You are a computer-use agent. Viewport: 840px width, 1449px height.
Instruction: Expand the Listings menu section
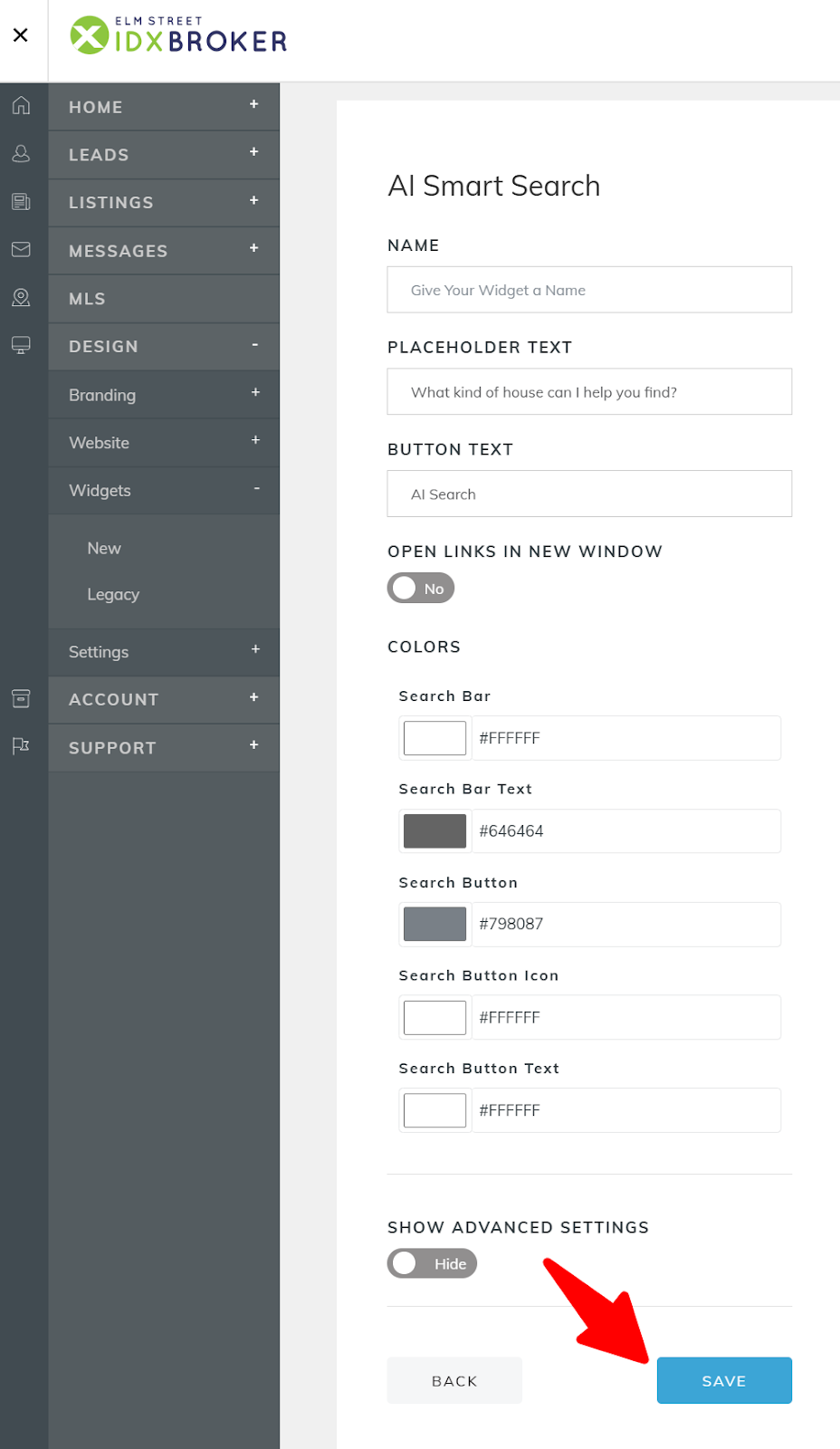(164, 203)
